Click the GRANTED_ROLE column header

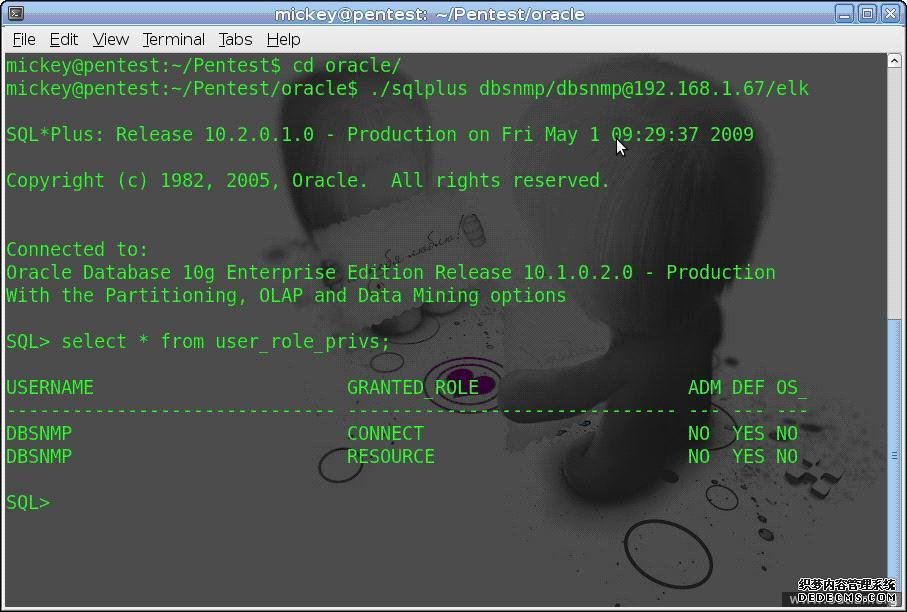click(412, 387)
